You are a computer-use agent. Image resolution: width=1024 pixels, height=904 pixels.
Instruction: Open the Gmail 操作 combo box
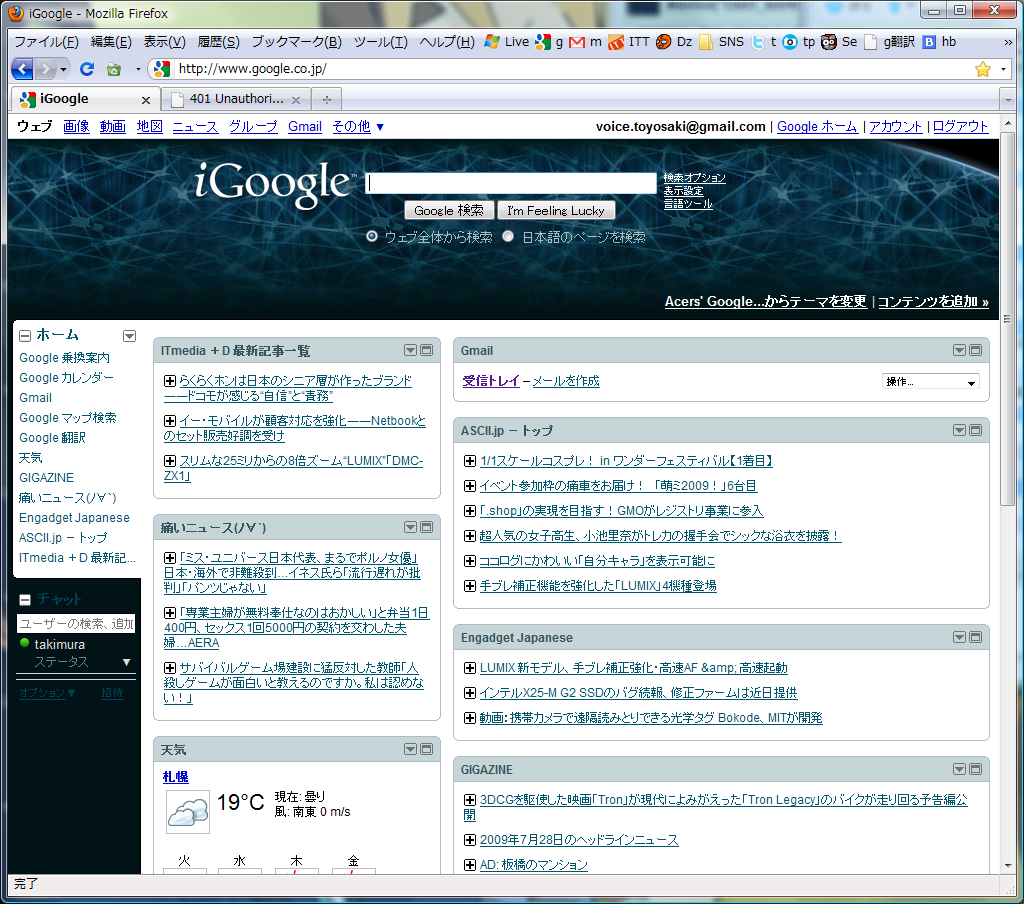click(x=931, y=382)
